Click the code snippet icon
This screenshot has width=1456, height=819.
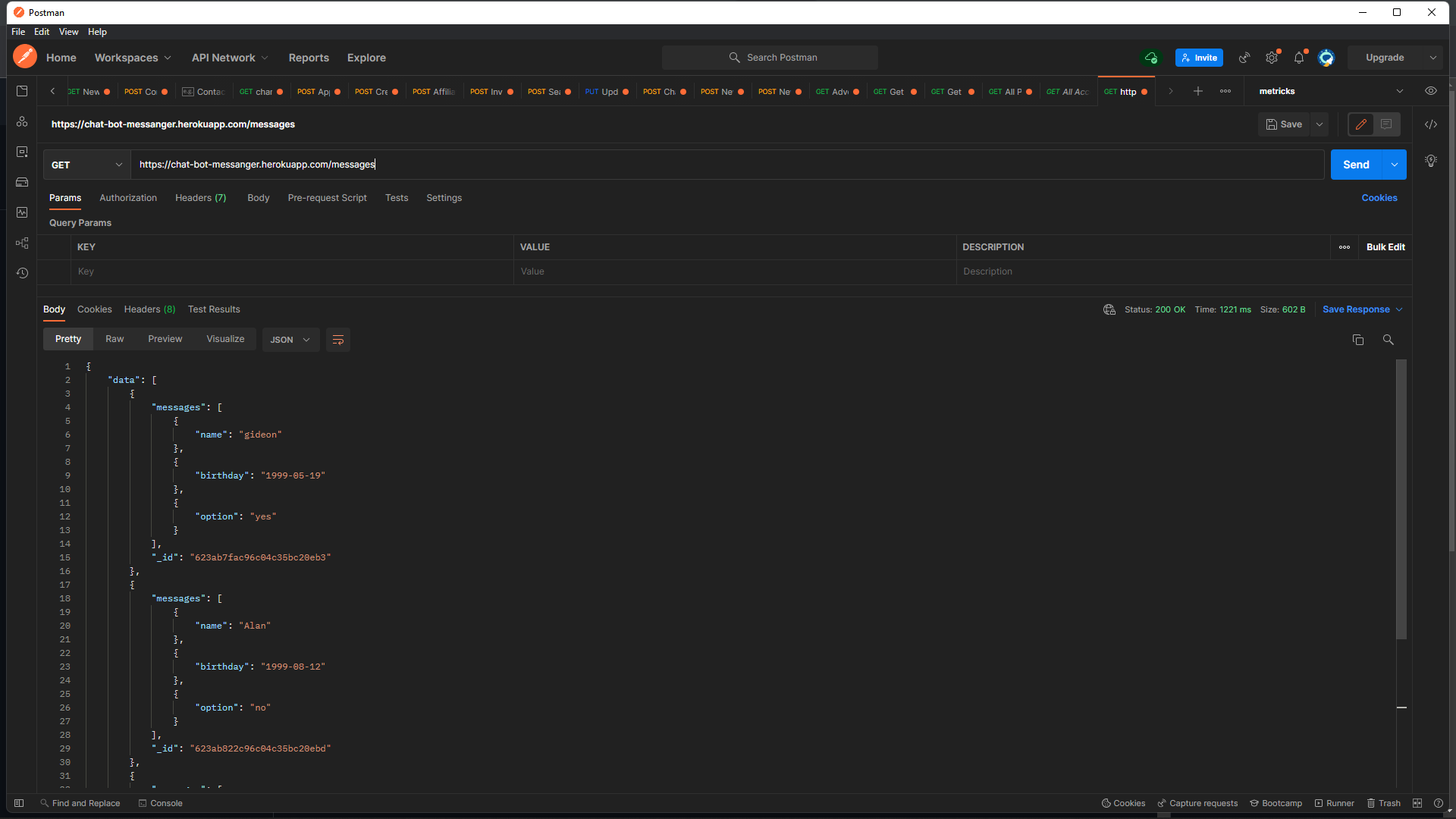[x=1431, y=124]
